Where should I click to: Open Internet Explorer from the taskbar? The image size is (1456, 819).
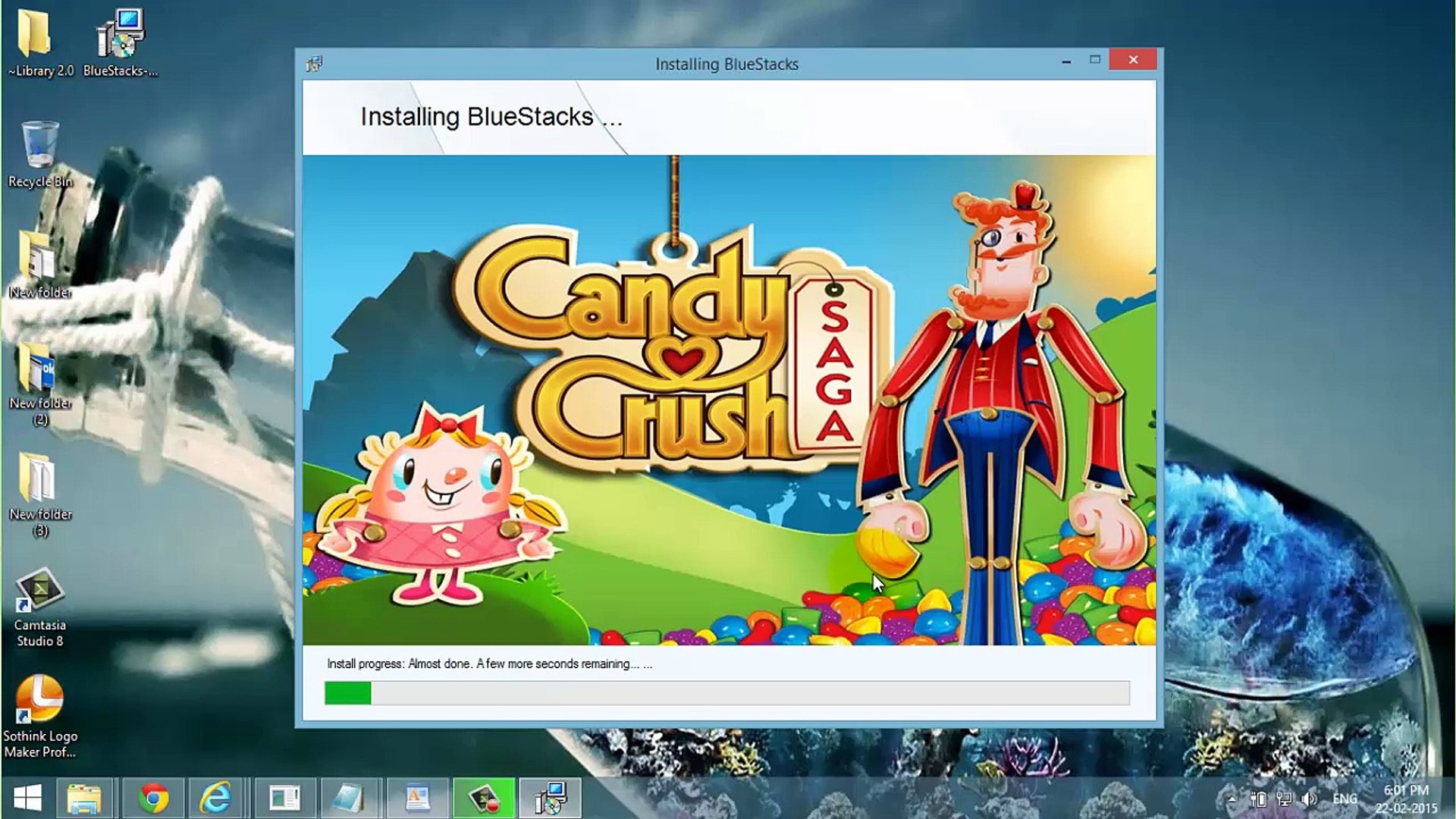pos(216,798)
